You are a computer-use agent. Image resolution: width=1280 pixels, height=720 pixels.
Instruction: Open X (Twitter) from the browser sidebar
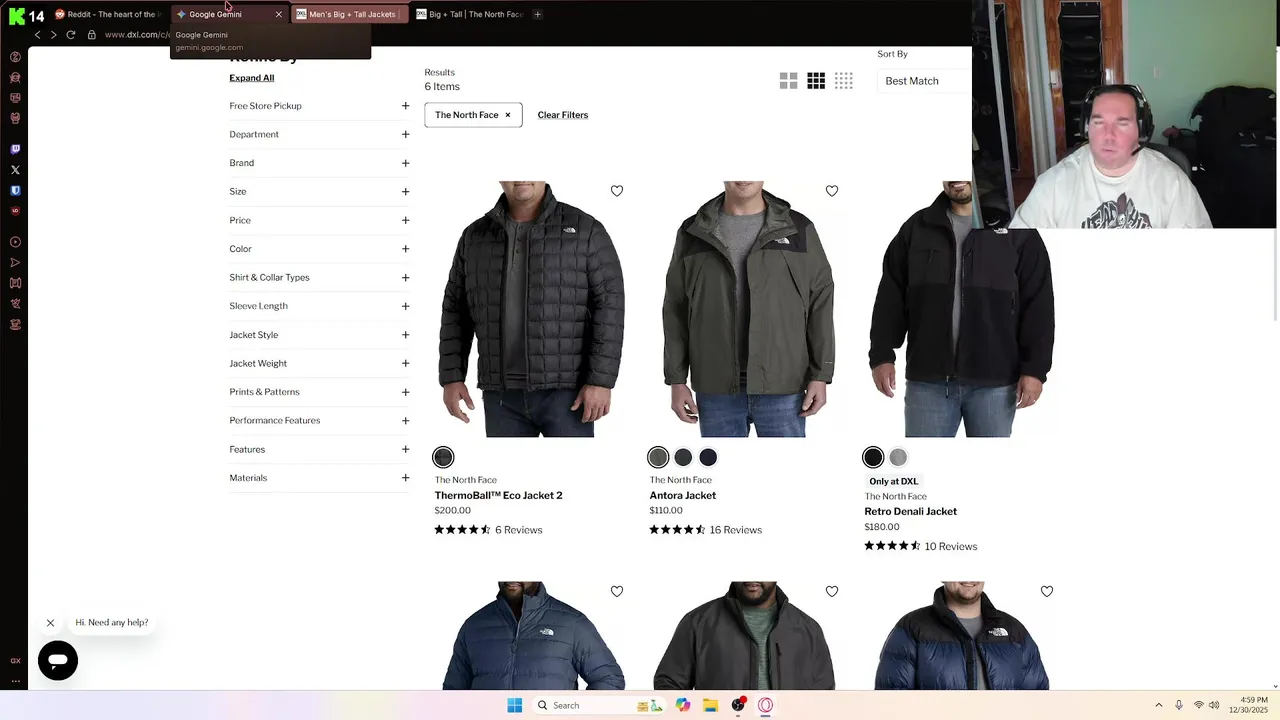pos(15,170)
